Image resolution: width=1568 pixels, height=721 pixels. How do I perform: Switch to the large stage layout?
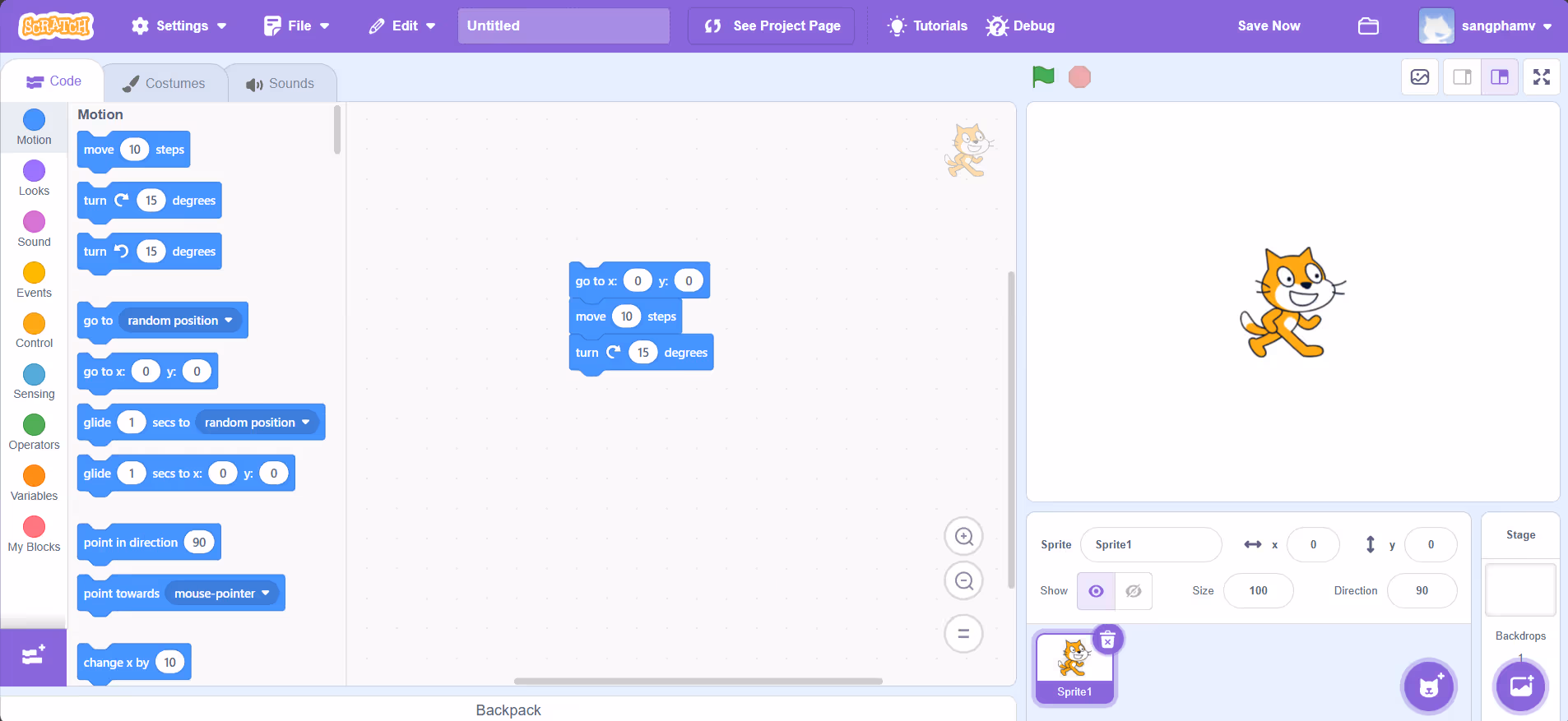[x=1500, y=77]
